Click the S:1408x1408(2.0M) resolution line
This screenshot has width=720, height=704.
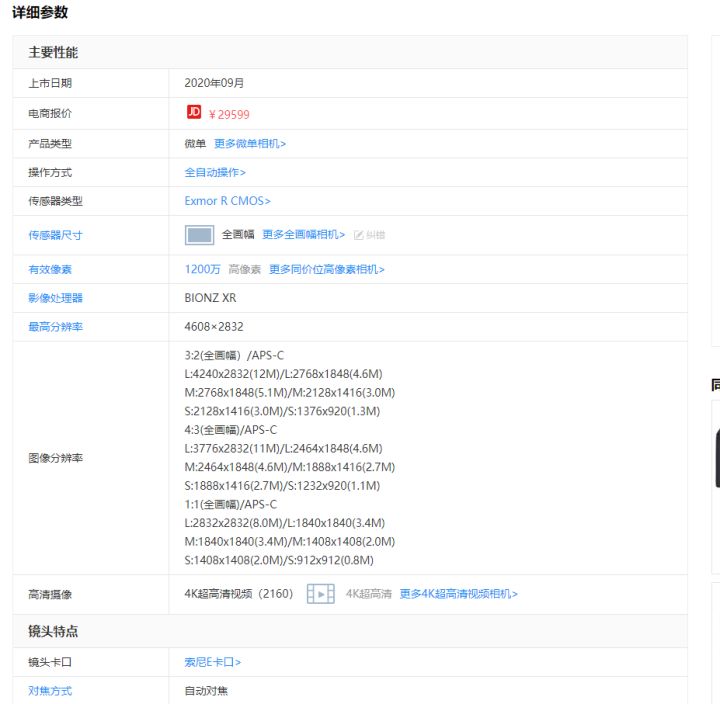coord(279,560)
